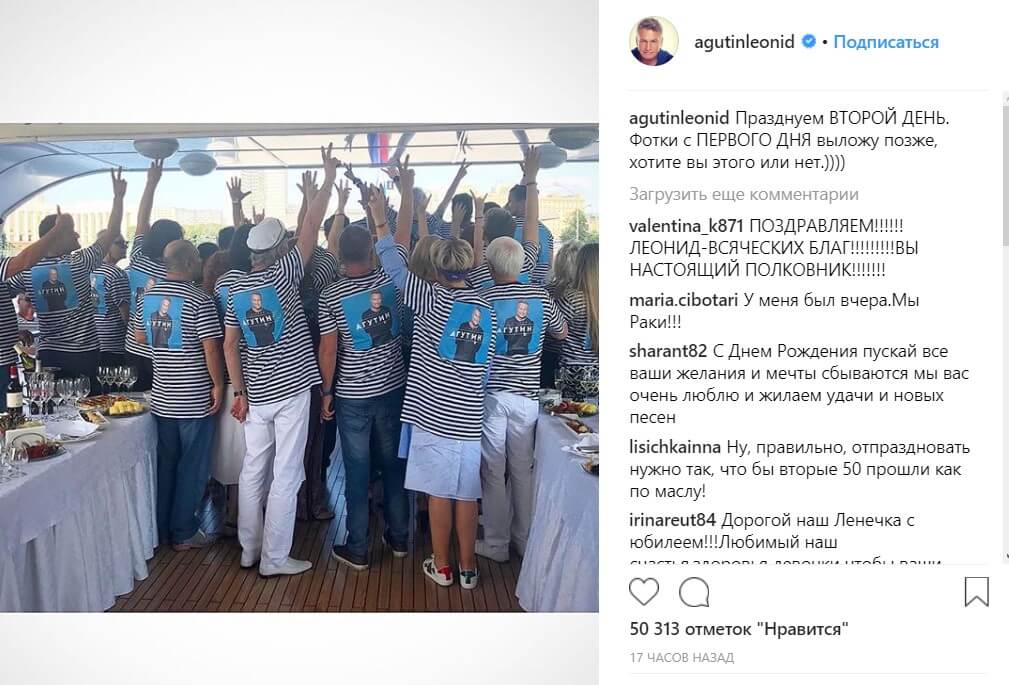
Task: View the 50 313 likes list
Action: 739,629
